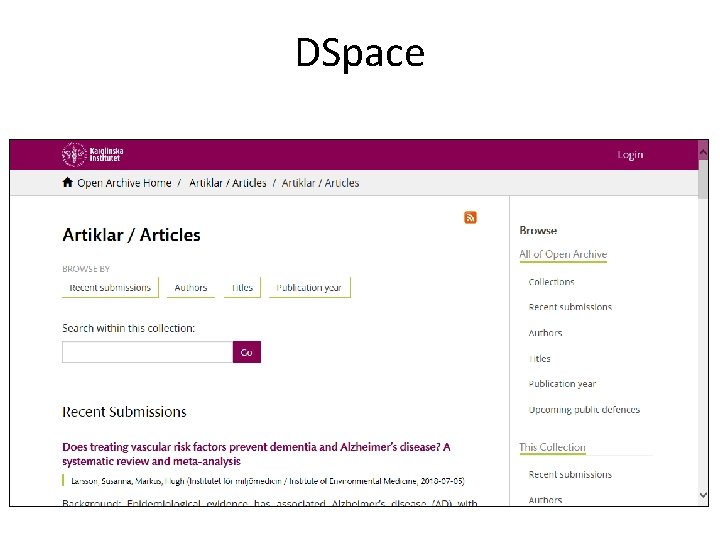
Task: Open Publication year in the Browse sidebar
Action: pos(562,383)
